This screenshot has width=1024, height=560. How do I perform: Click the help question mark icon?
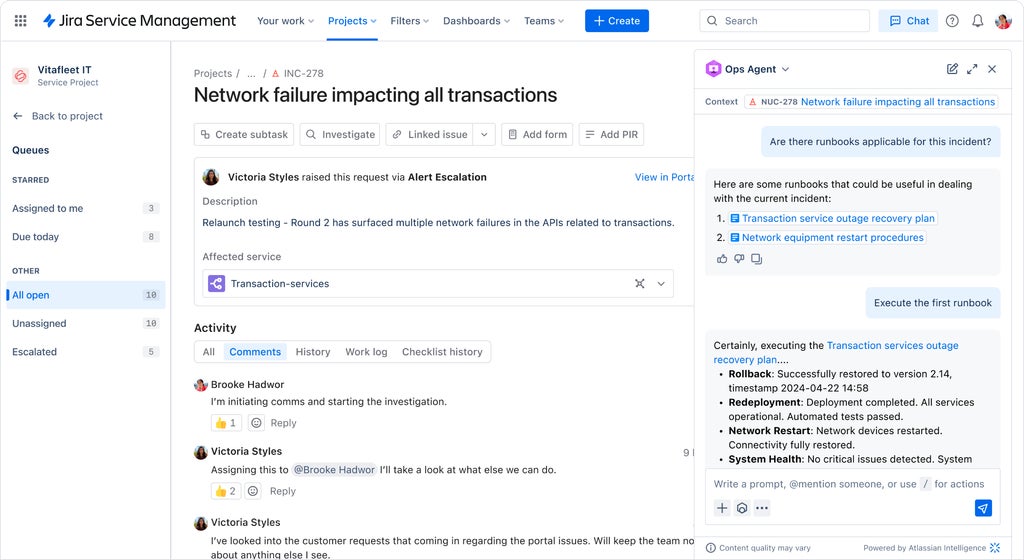point(952,21)
